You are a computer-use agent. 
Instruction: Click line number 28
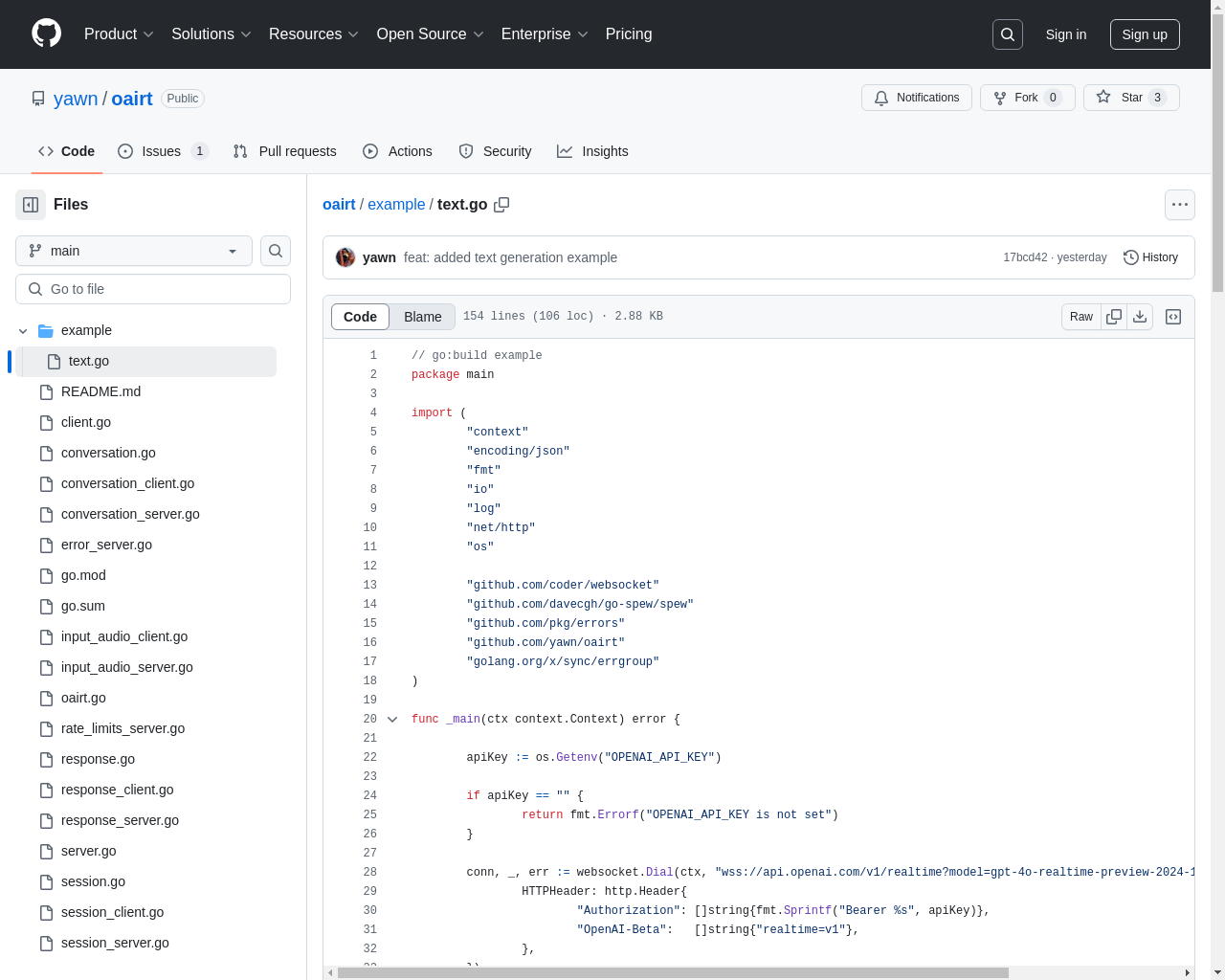(369, 873)
